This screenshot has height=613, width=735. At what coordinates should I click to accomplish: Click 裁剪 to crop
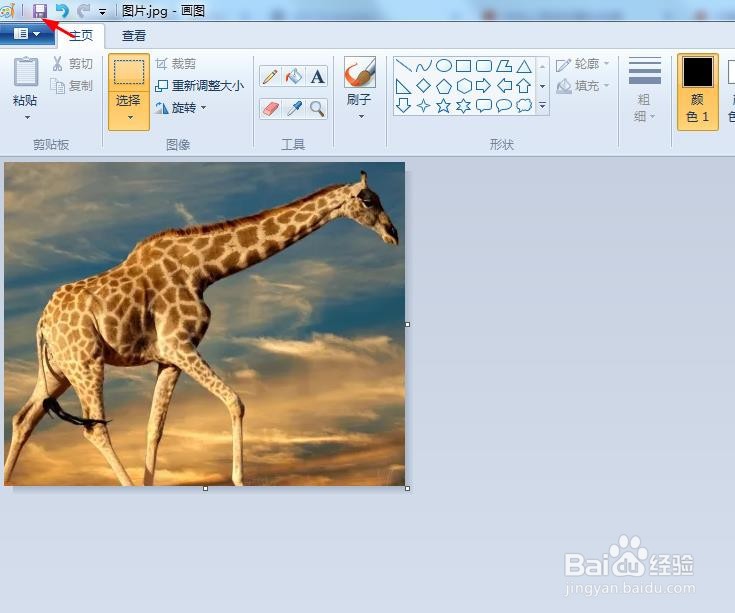[x=176, y=64]
